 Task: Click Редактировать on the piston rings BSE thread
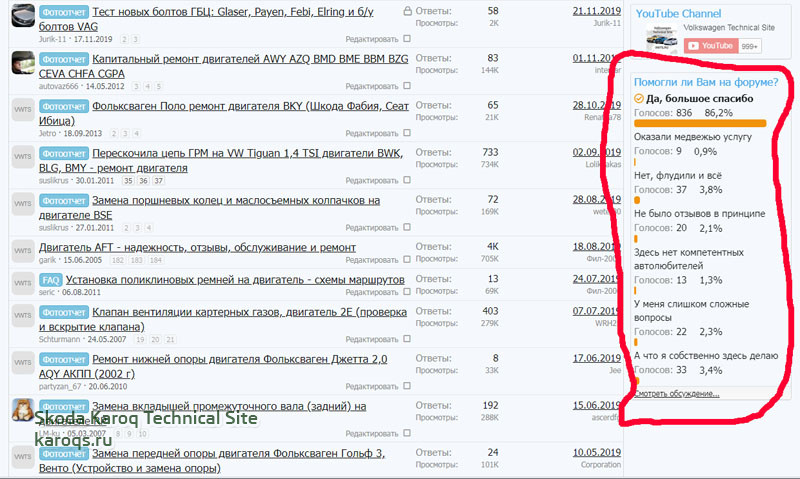370,227
